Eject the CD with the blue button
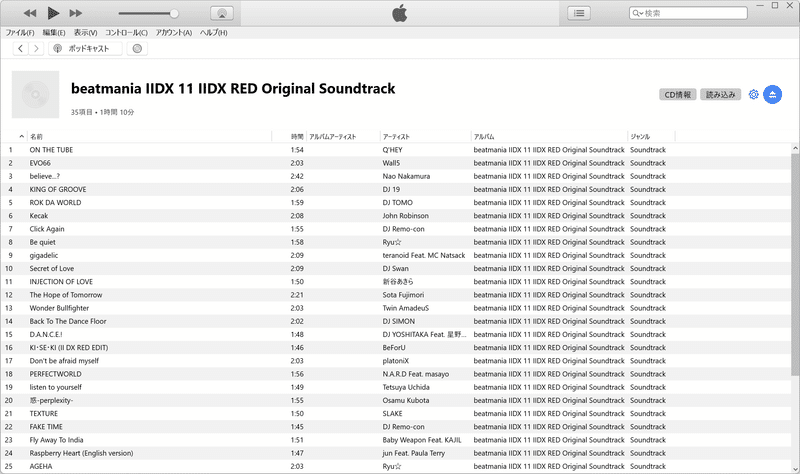Screen dimensions: 800x474 [x=772, y=94]
